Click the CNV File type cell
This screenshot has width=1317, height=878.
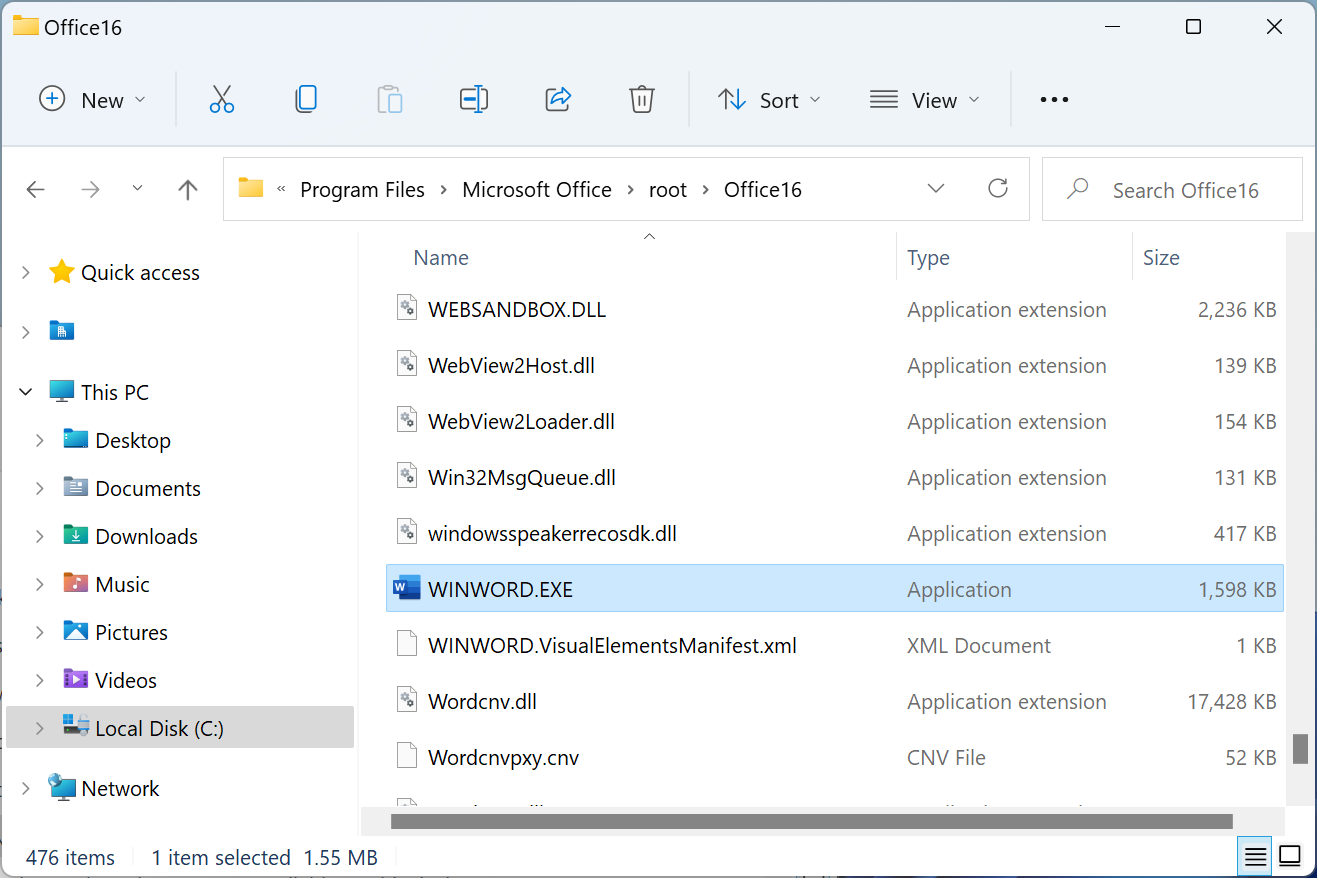[x=946, y=758]
